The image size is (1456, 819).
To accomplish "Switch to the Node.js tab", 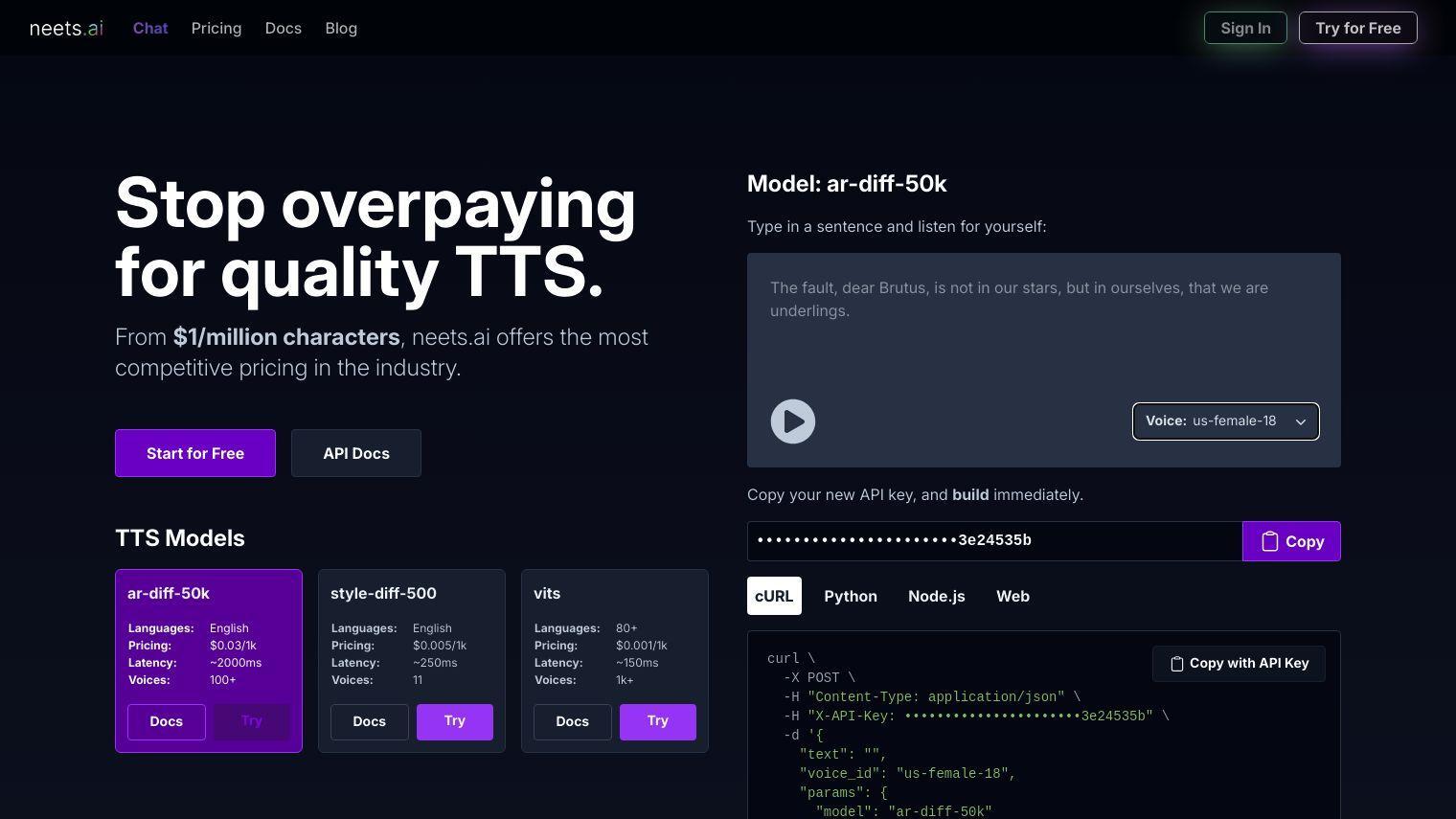I will point(937,596).
